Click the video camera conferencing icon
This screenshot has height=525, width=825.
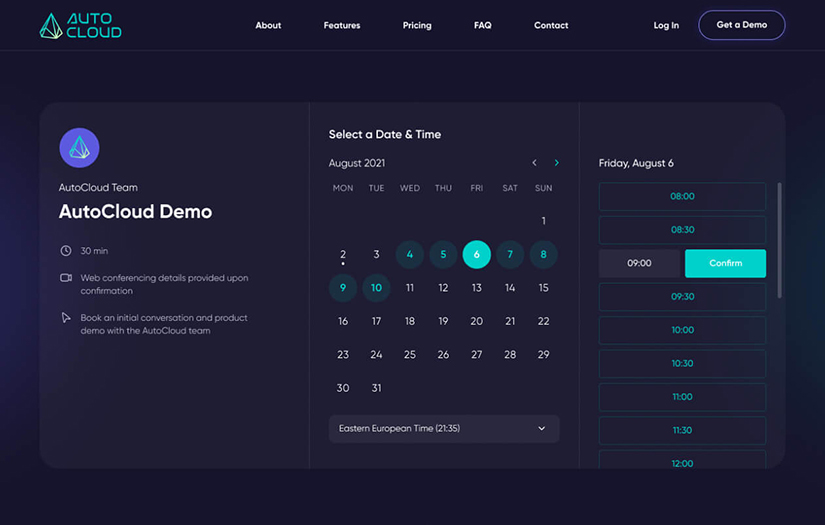tap(66, 278)
